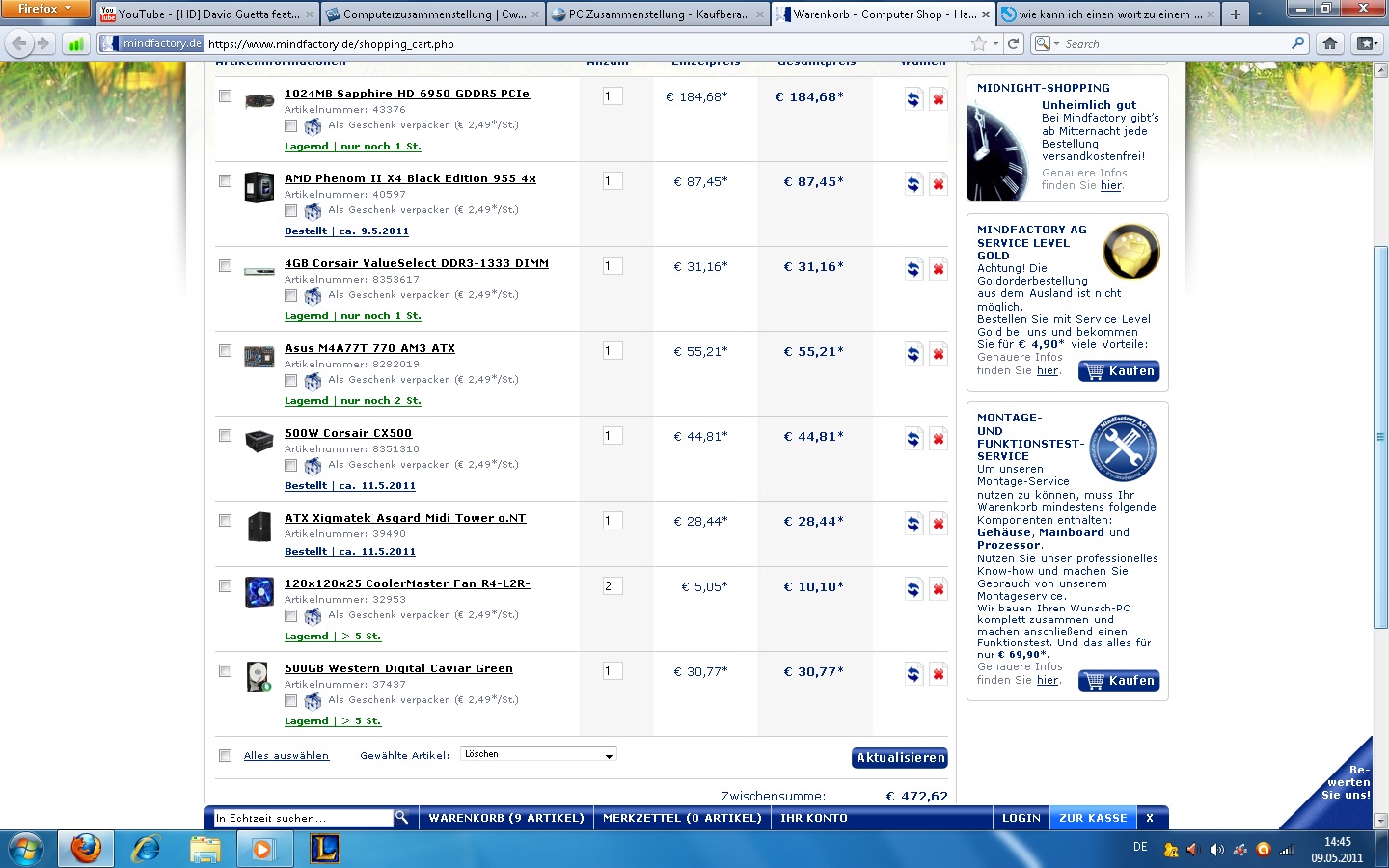
Task: Select the Asus M4A77T item checkbox
Action: [225, 350]
